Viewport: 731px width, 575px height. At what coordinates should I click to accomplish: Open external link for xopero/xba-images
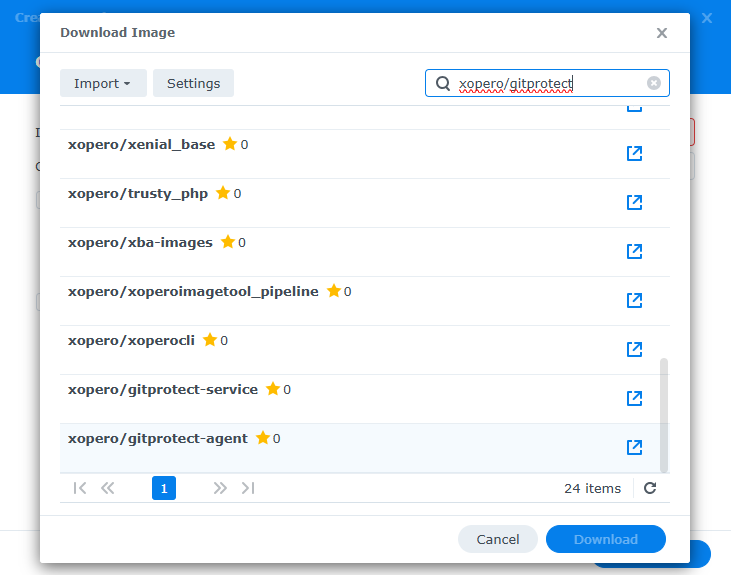click(633, 252)
